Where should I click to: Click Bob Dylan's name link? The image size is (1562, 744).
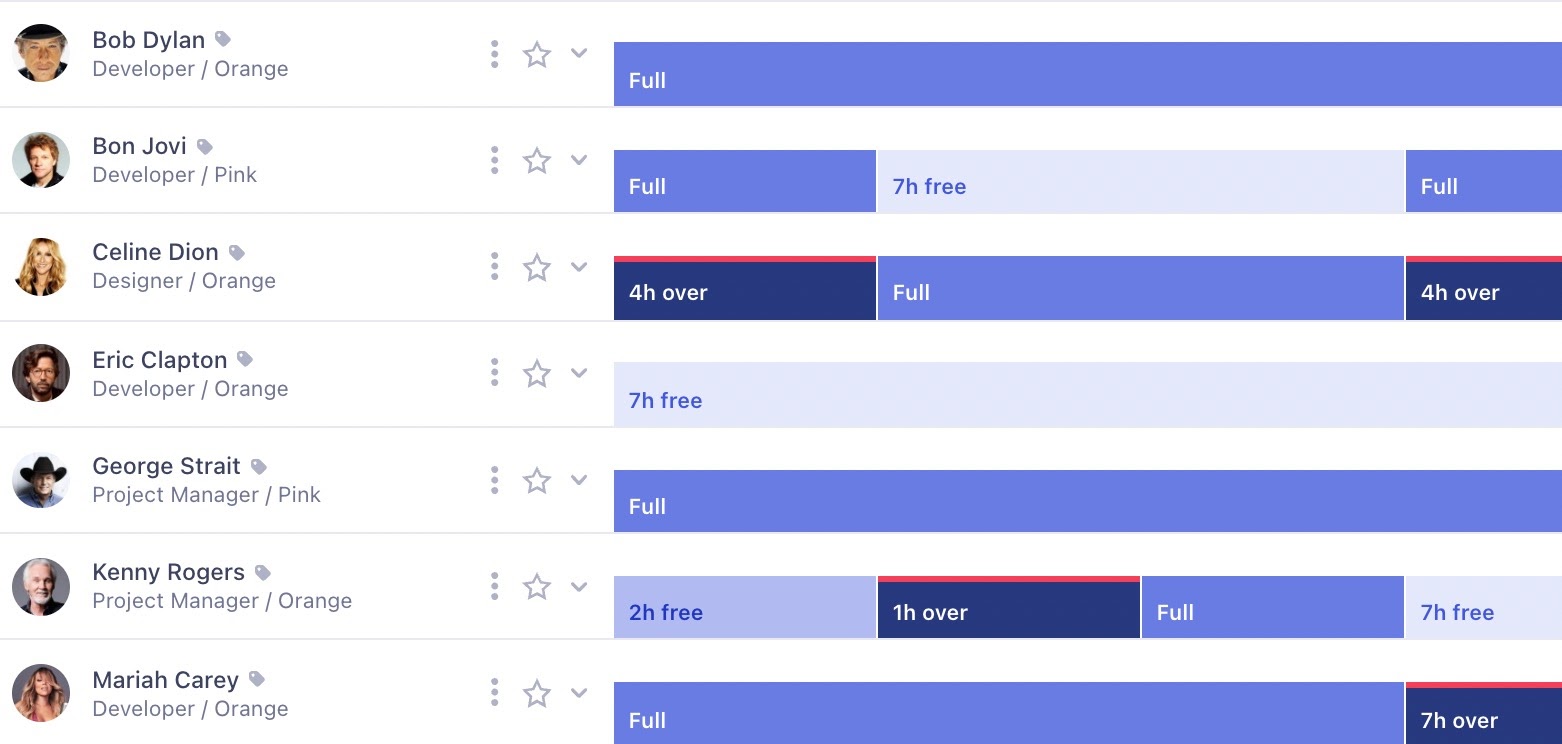pyautogui.click(x=148, y=39)
